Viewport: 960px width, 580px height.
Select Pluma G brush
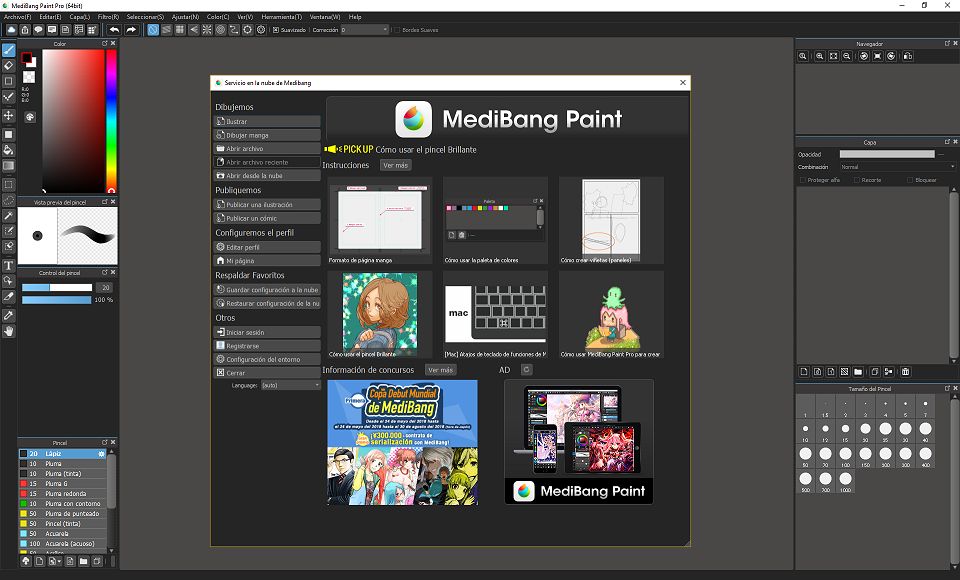pos(62,483)
